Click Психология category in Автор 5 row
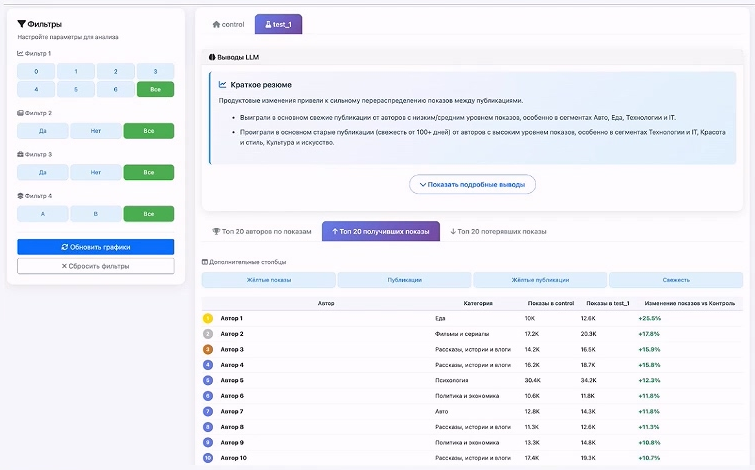Image resolution: width=755 pixels, height=470 pixels. pos(452,380)
